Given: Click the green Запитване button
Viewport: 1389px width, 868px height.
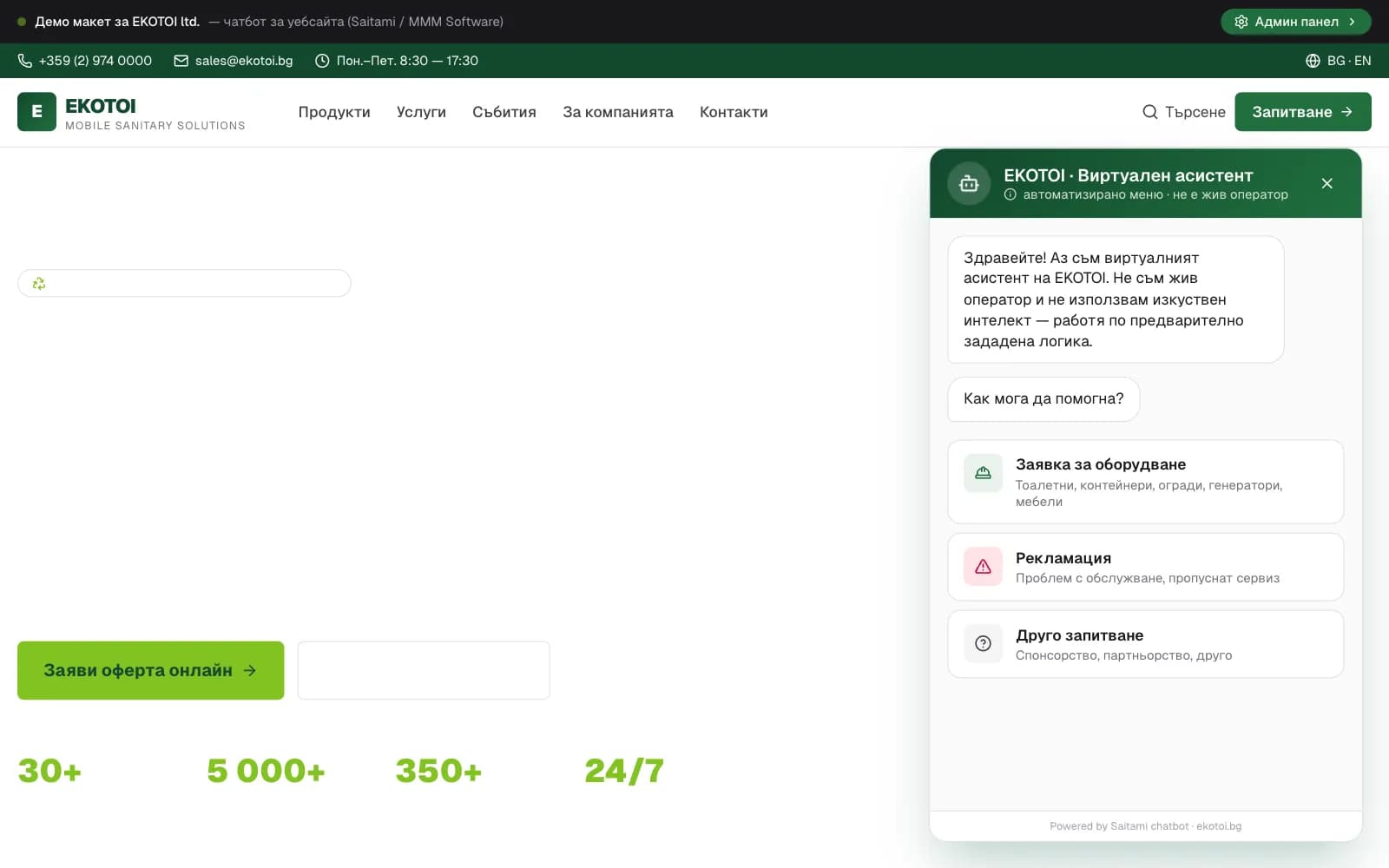Looking at the screenshot, I should click(1303, 112).
